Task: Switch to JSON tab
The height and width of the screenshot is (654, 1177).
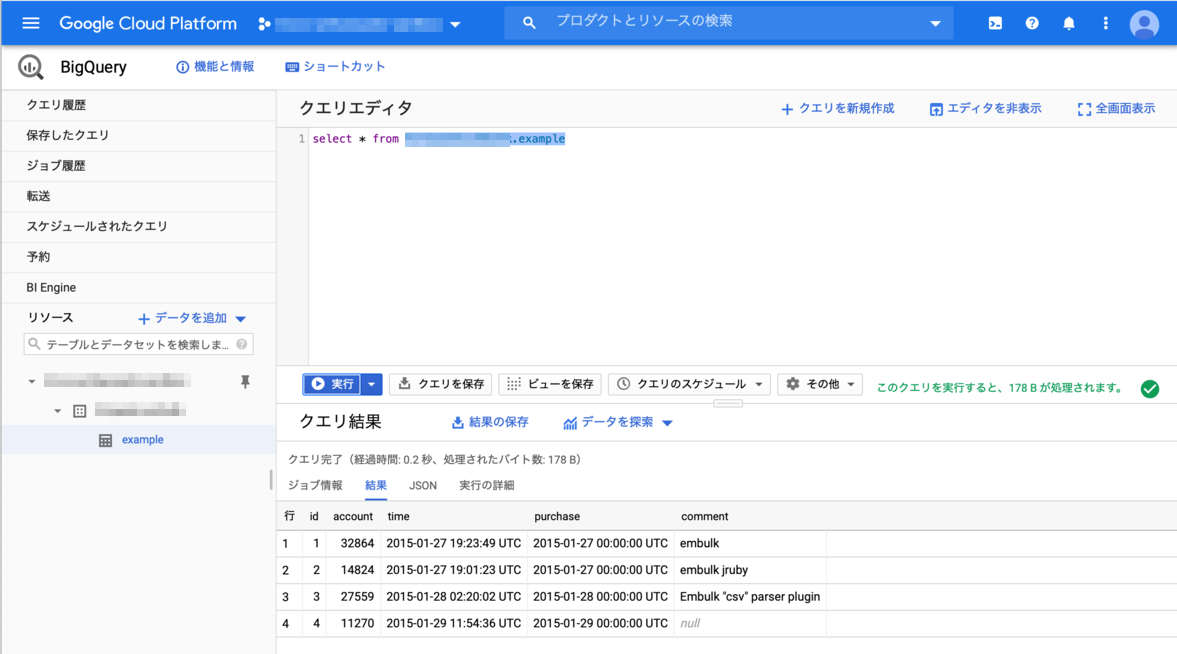Action: pos(423,486)
